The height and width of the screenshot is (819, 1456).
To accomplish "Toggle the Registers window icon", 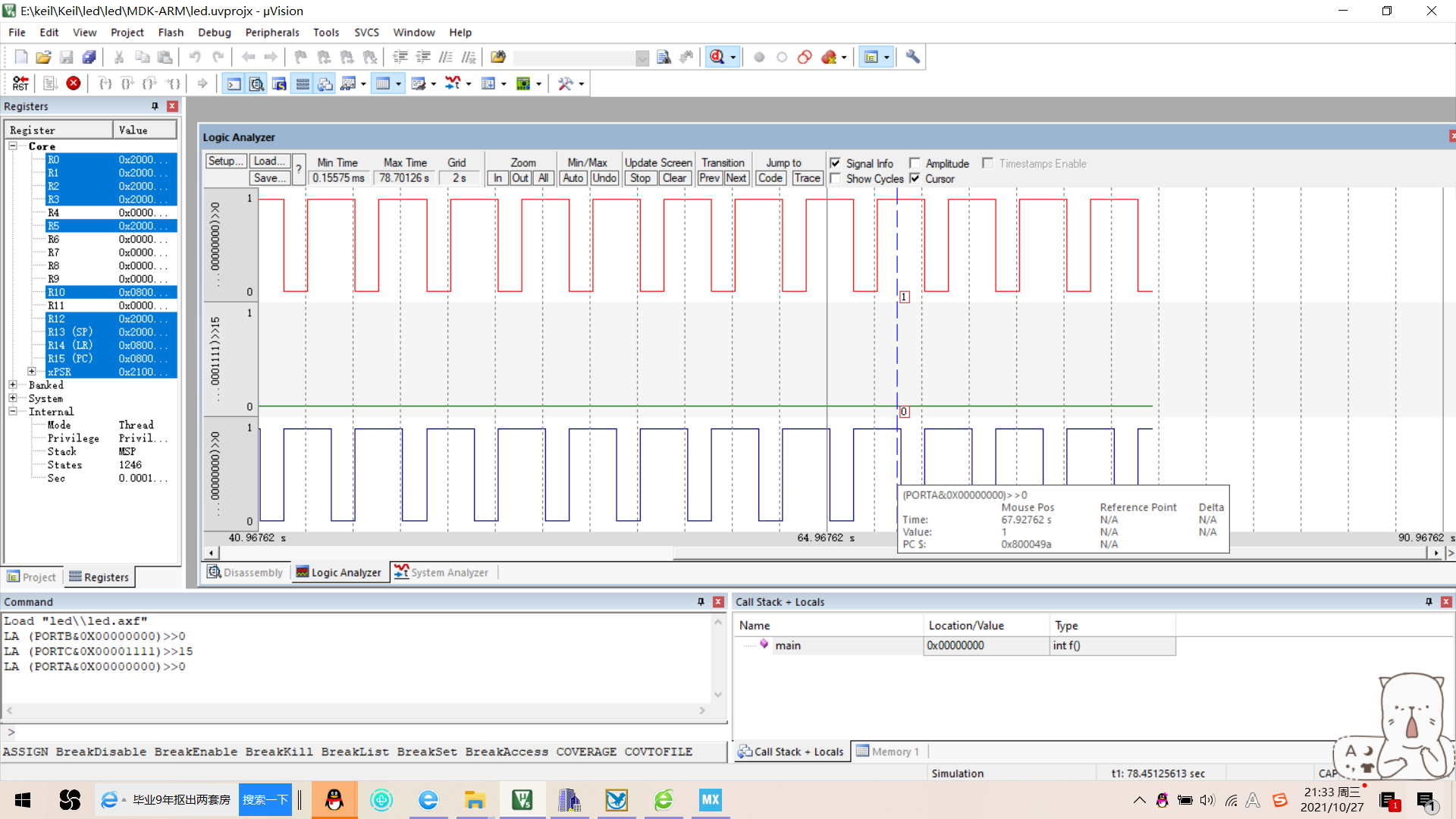I will point(303,83).
